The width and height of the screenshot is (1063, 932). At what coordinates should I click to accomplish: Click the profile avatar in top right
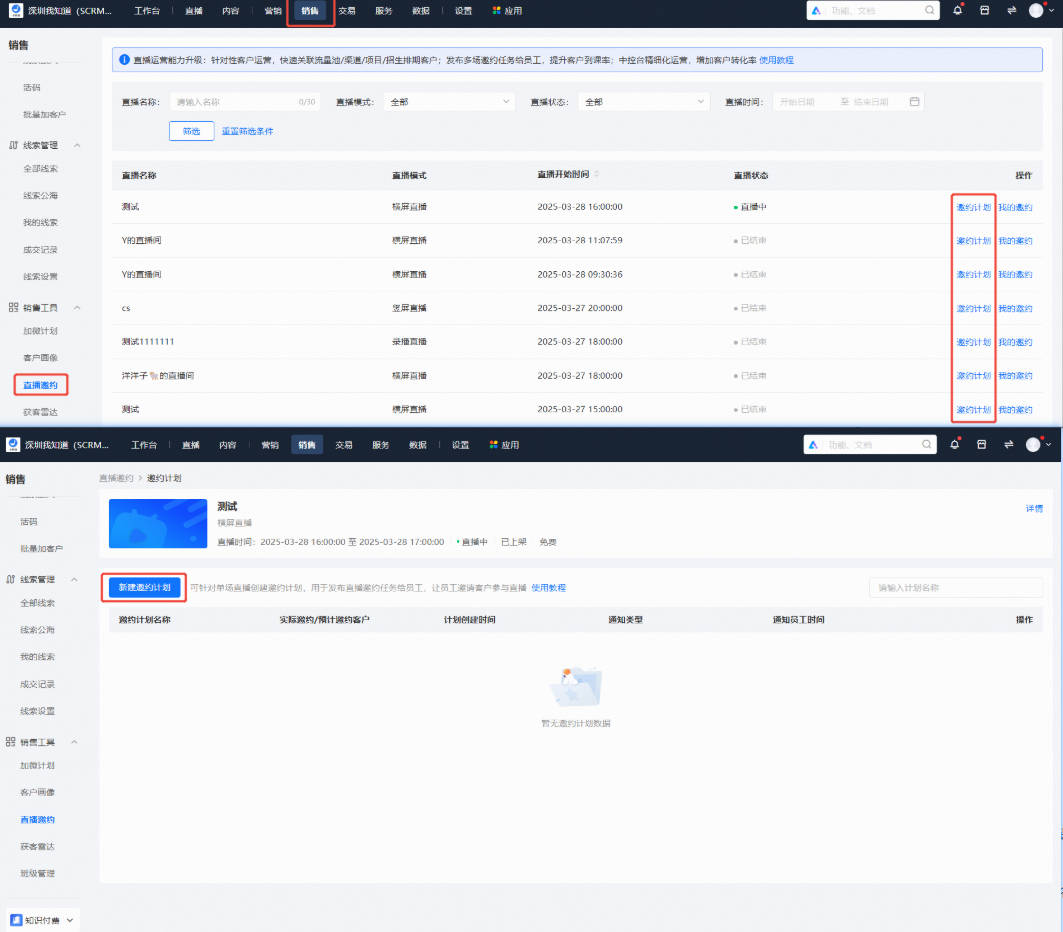[1037, 11]
